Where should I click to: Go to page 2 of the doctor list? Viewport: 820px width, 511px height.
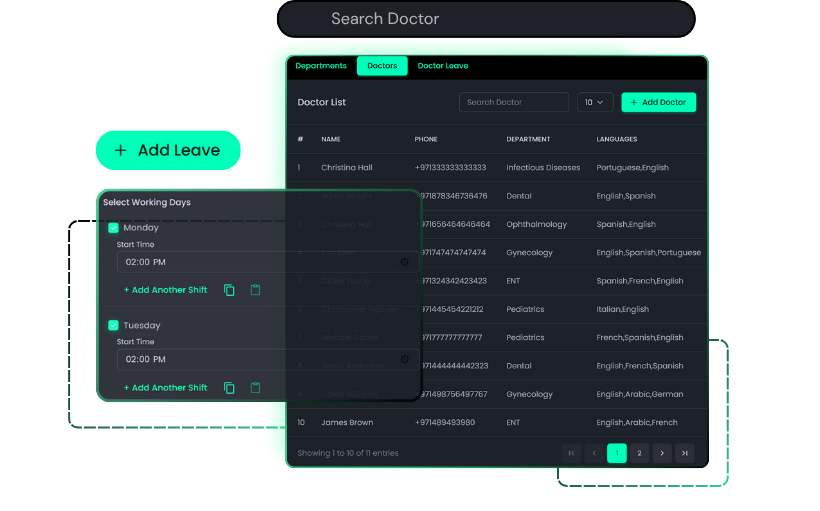(x=640, y=453)
